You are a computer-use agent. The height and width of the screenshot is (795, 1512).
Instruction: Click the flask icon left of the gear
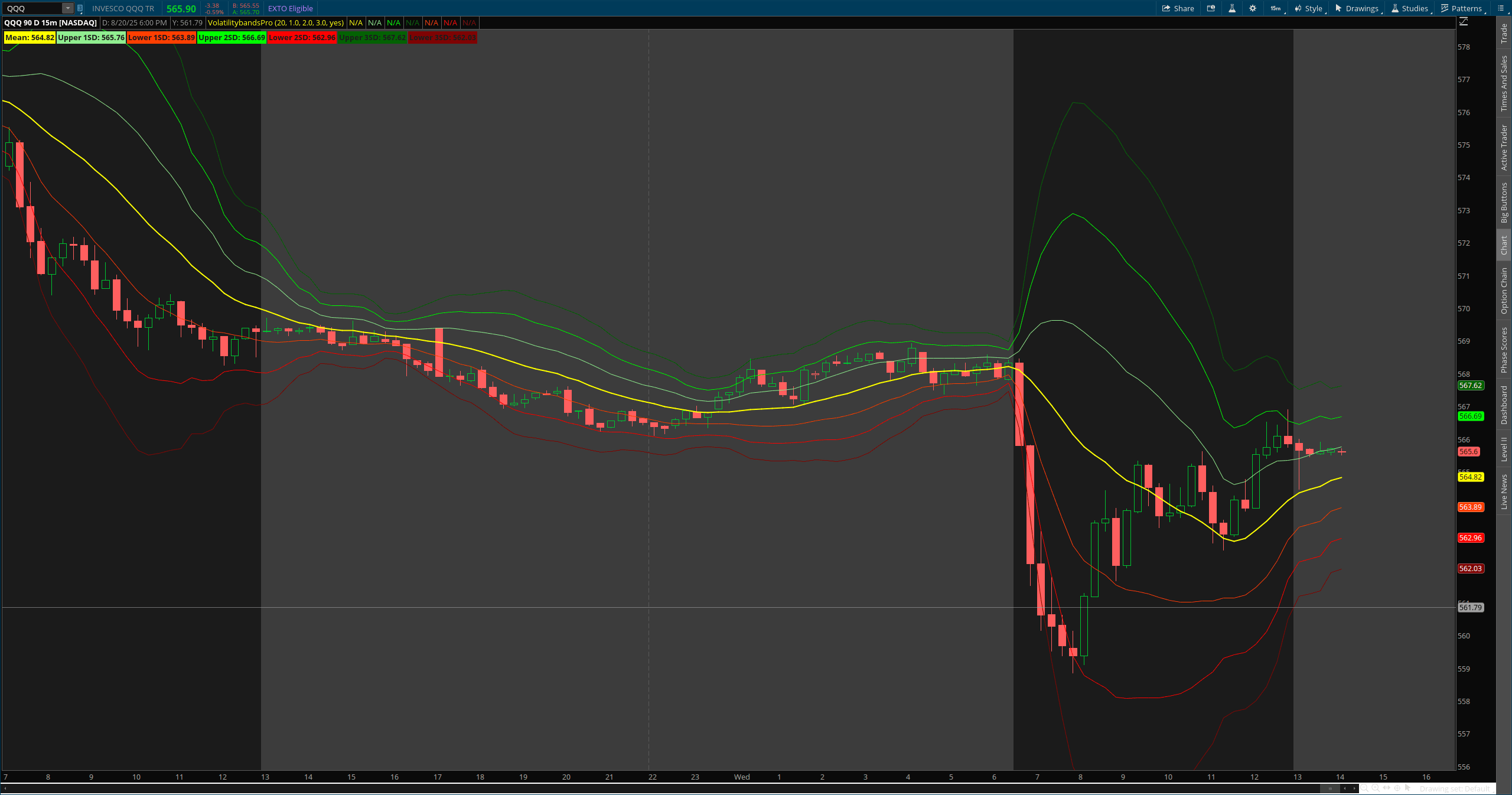1232,8
